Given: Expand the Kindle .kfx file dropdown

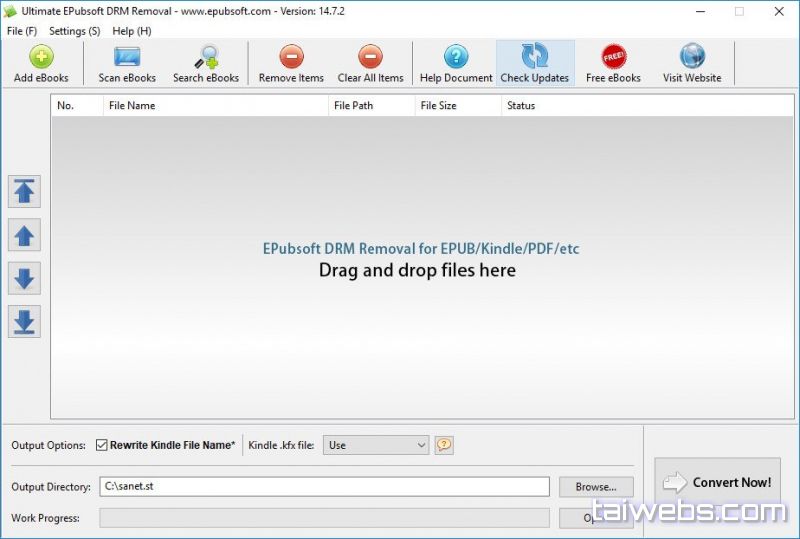Looking at the screenshot, I should [420, 445].
